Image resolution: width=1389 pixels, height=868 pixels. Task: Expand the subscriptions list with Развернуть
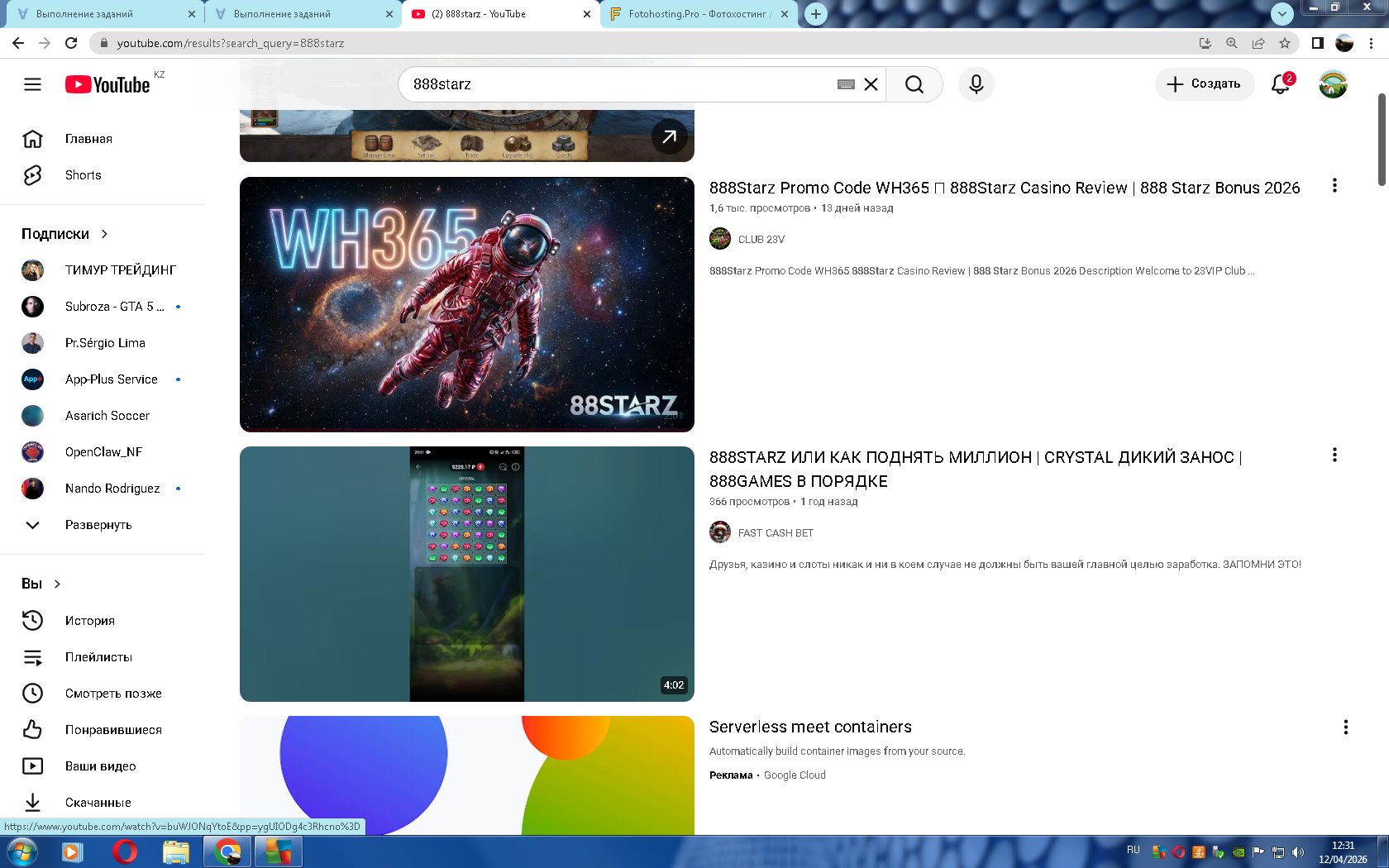coord(98,525)
